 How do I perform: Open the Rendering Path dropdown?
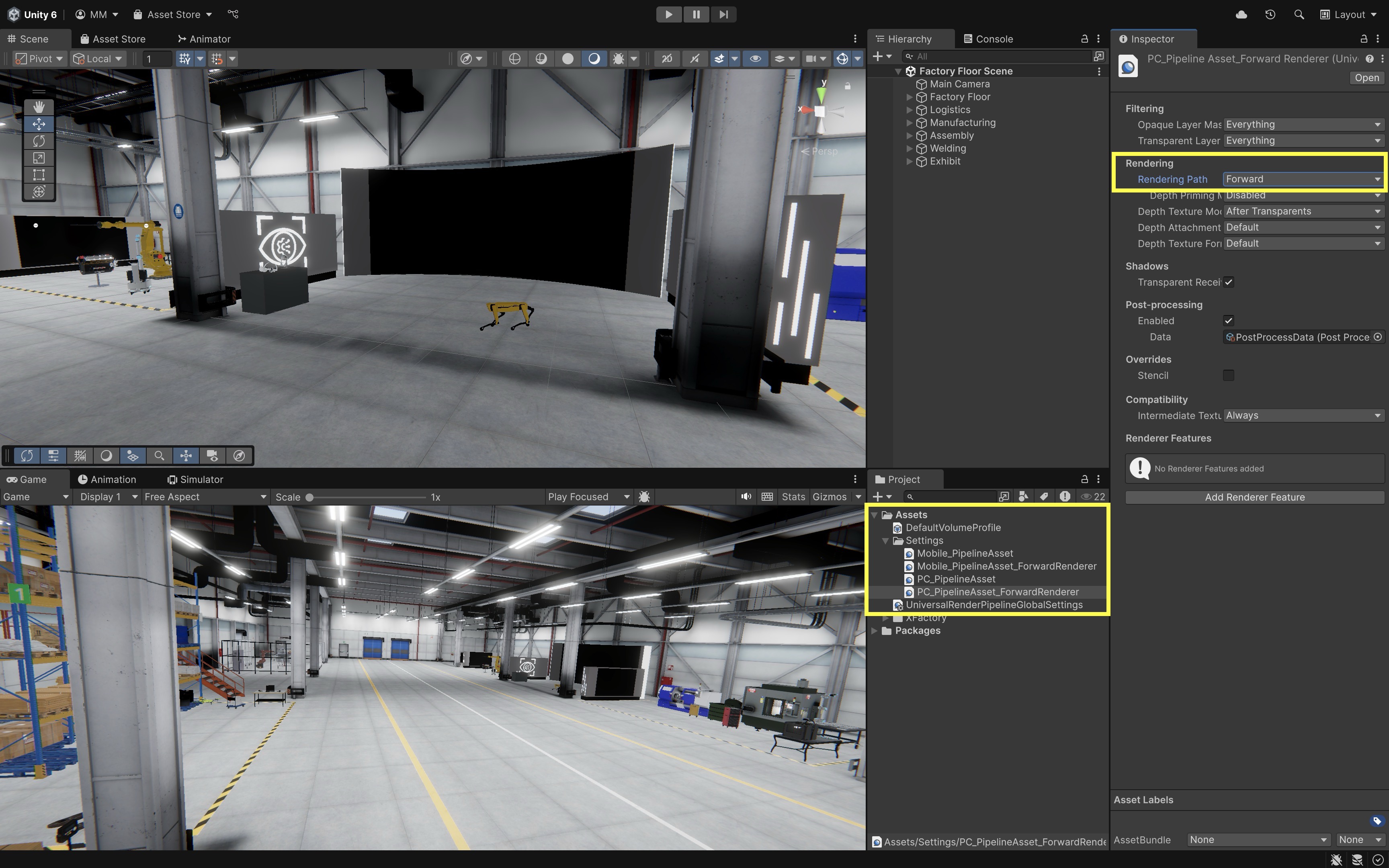[x=1302, y=179]
